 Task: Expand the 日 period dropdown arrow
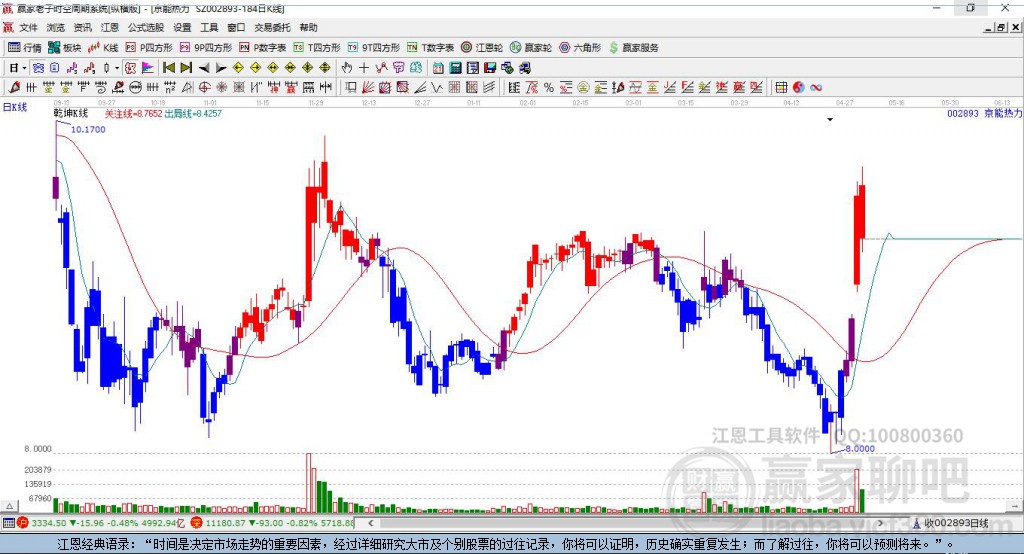24,68
